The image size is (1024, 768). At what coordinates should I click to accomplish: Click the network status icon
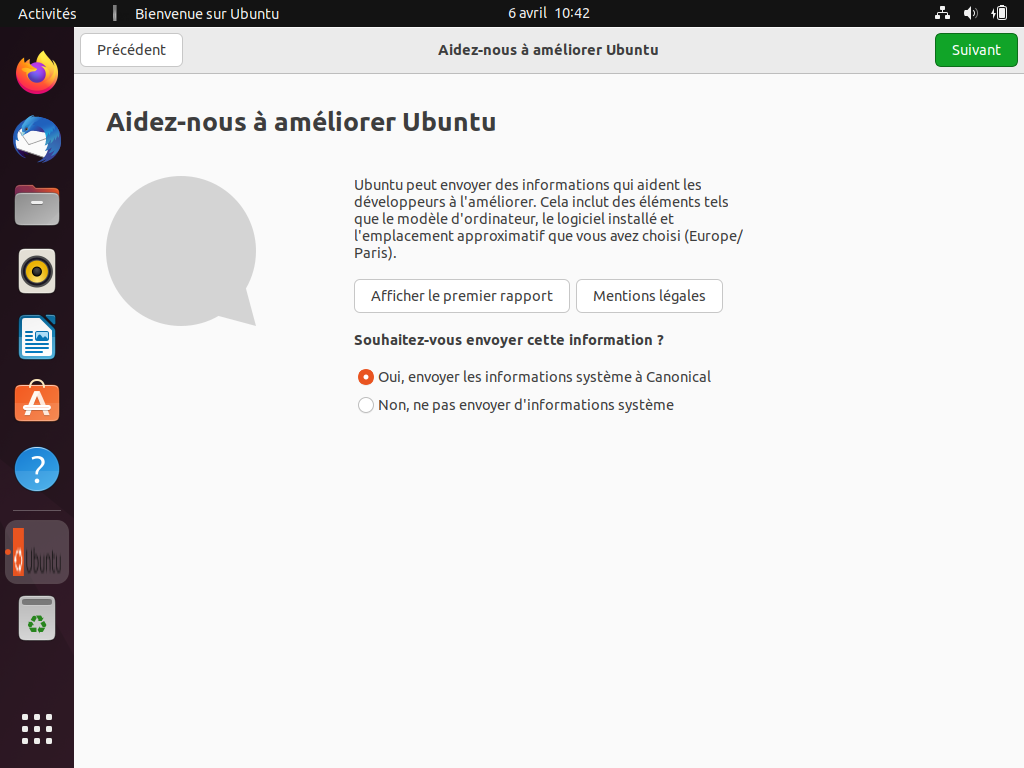(x=942, y=13)
